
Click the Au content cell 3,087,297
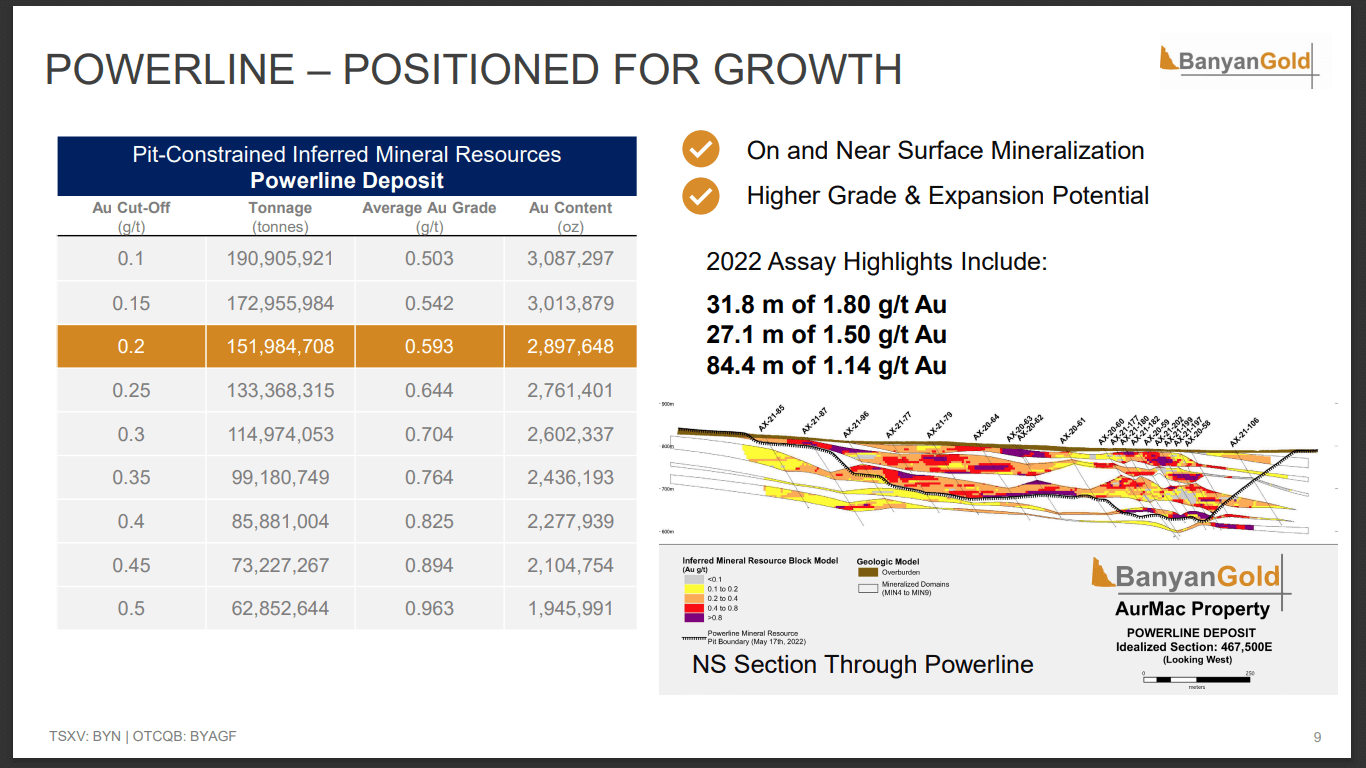click(570, 259)
